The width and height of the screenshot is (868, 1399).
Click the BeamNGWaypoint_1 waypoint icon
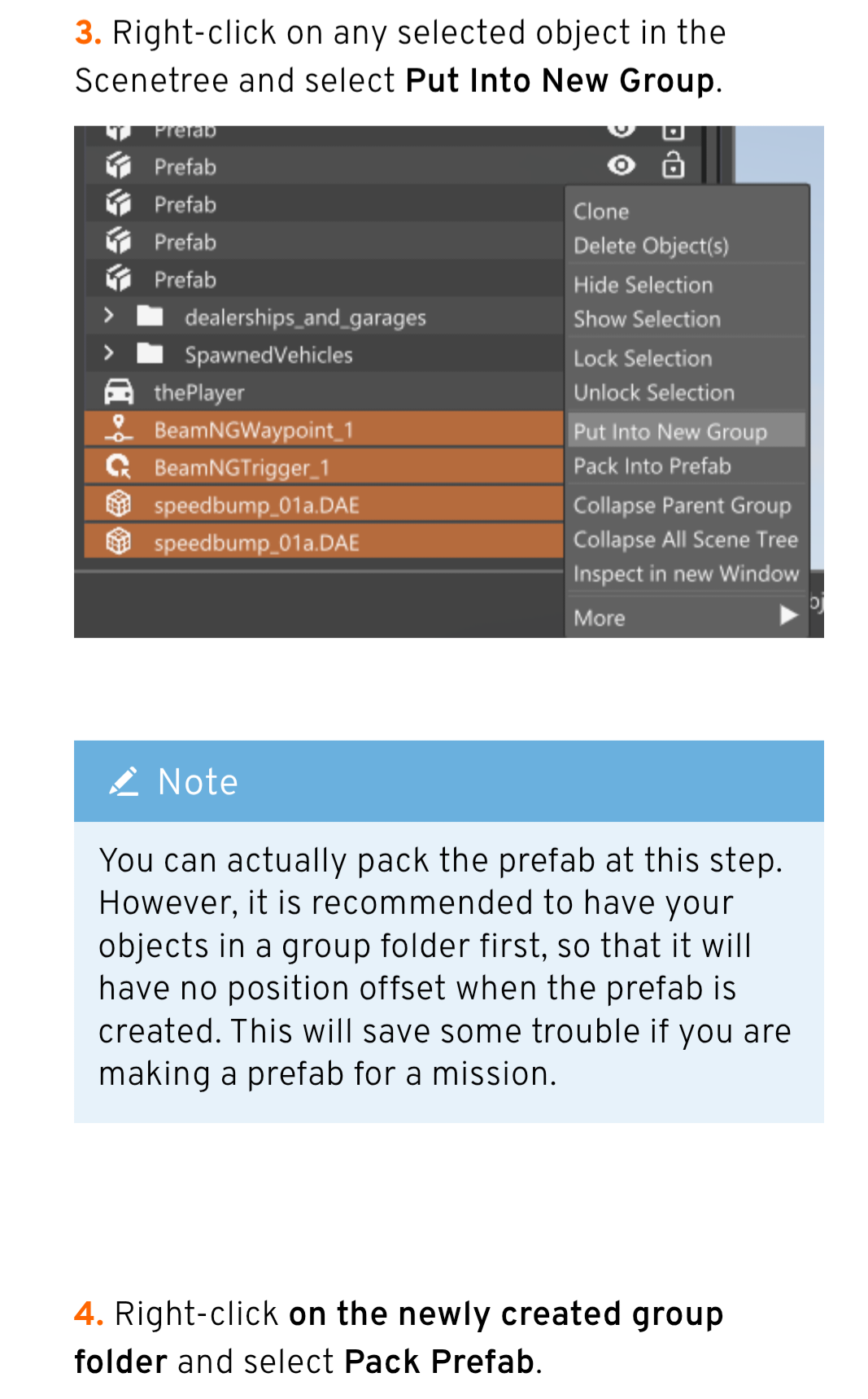pos(119,429)
